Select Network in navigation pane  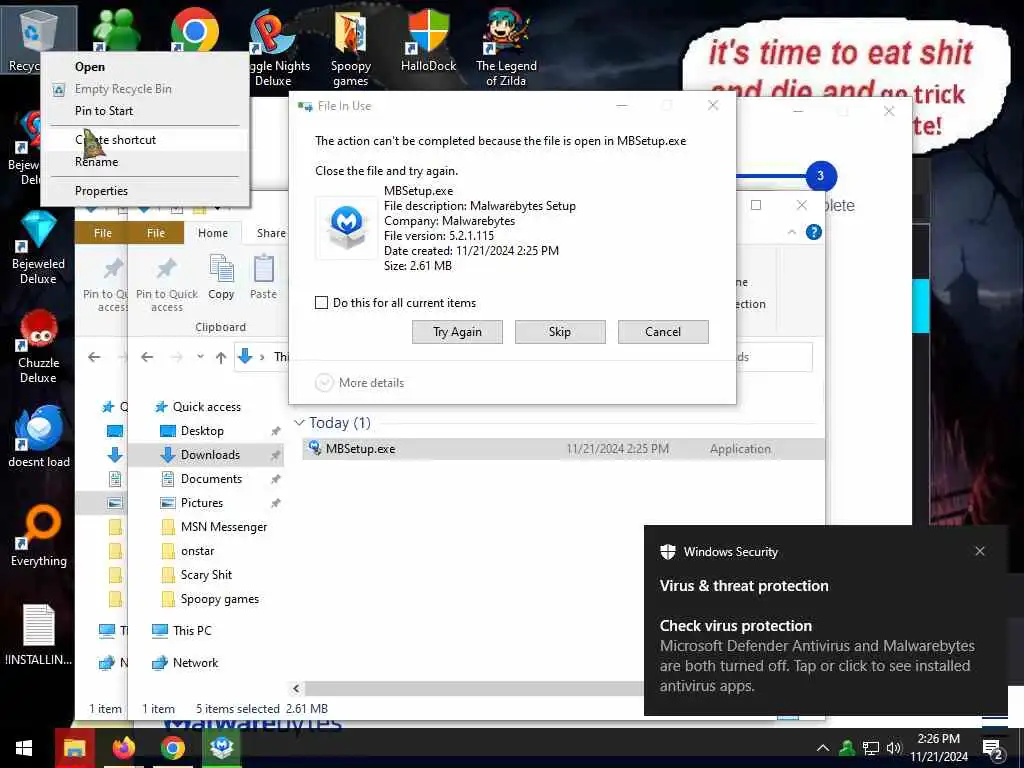point(195,663)
